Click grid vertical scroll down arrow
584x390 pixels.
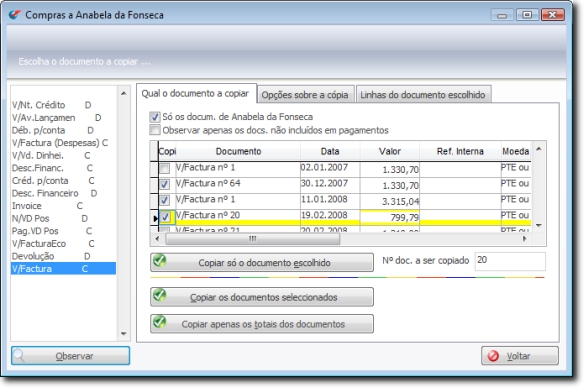[x=539, y=225]
